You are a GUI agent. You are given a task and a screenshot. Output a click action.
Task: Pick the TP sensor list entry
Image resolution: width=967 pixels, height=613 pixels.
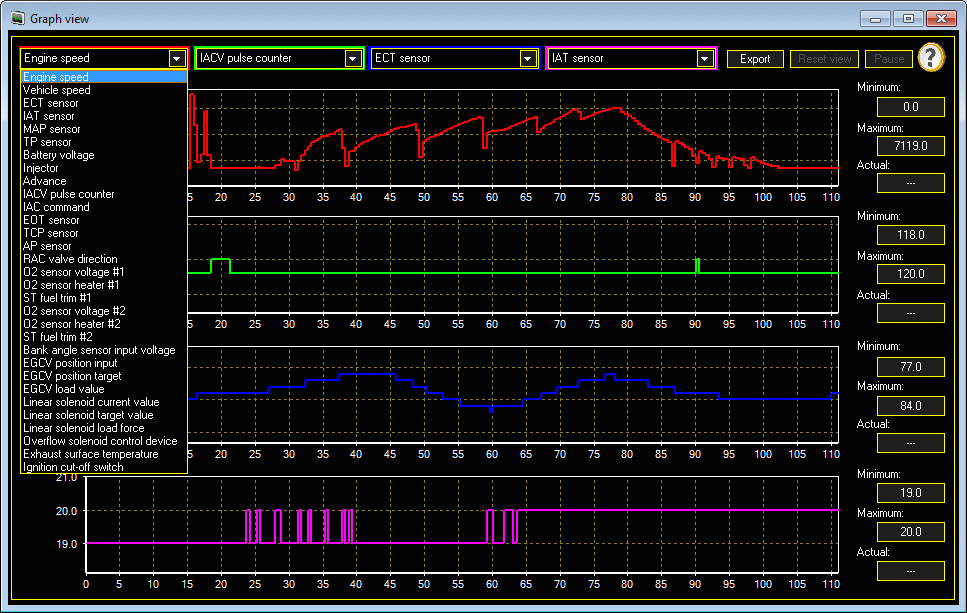tap(48, 142)
